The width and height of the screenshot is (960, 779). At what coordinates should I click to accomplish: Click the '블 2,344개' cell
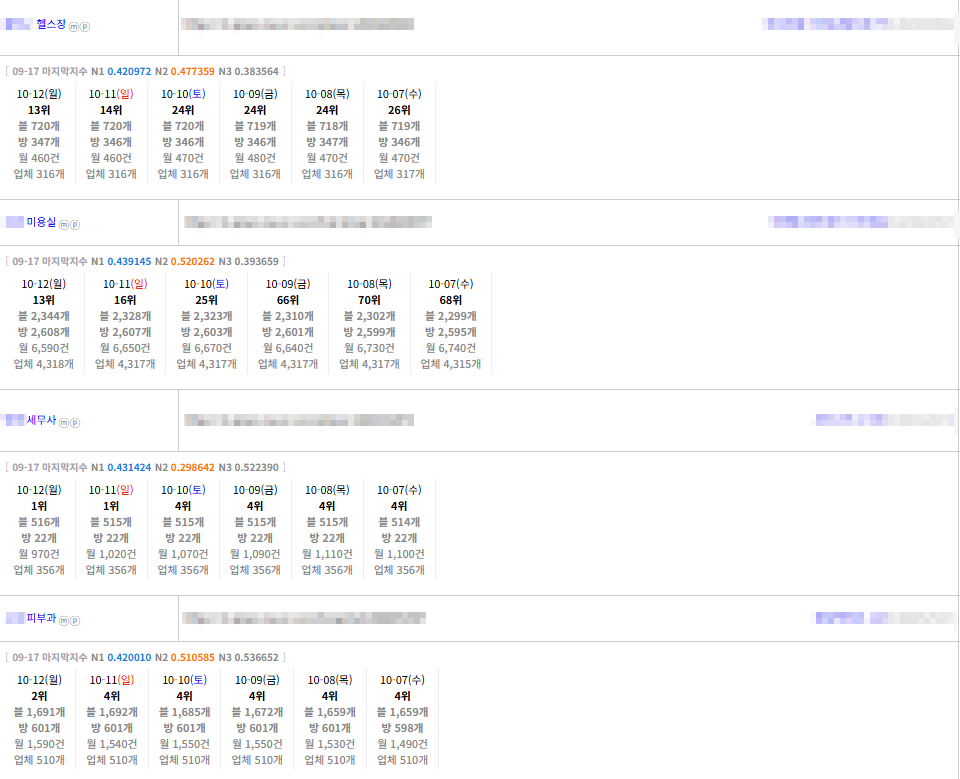(x=43, y=316)
